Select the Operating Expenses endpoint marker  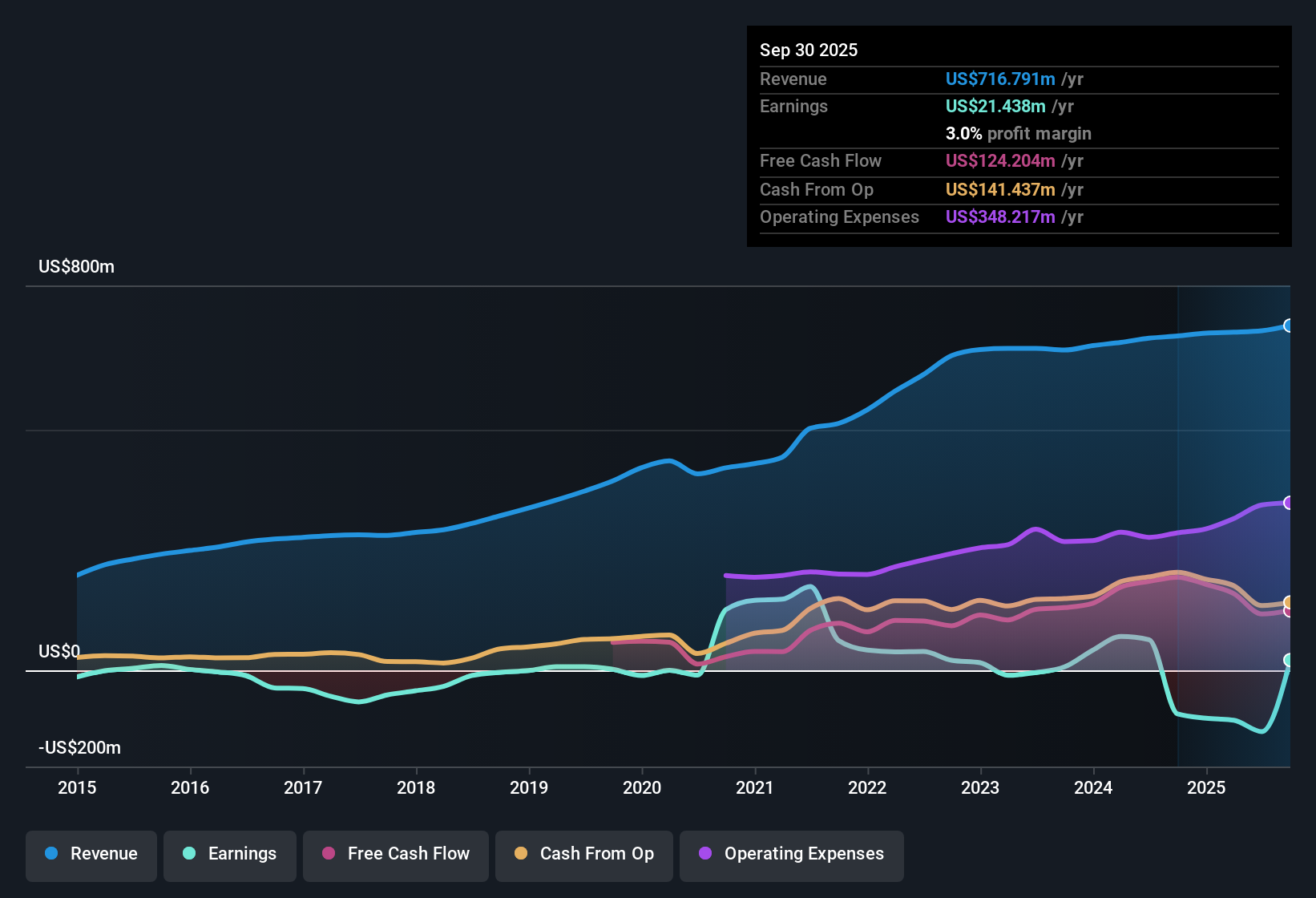1288,502
